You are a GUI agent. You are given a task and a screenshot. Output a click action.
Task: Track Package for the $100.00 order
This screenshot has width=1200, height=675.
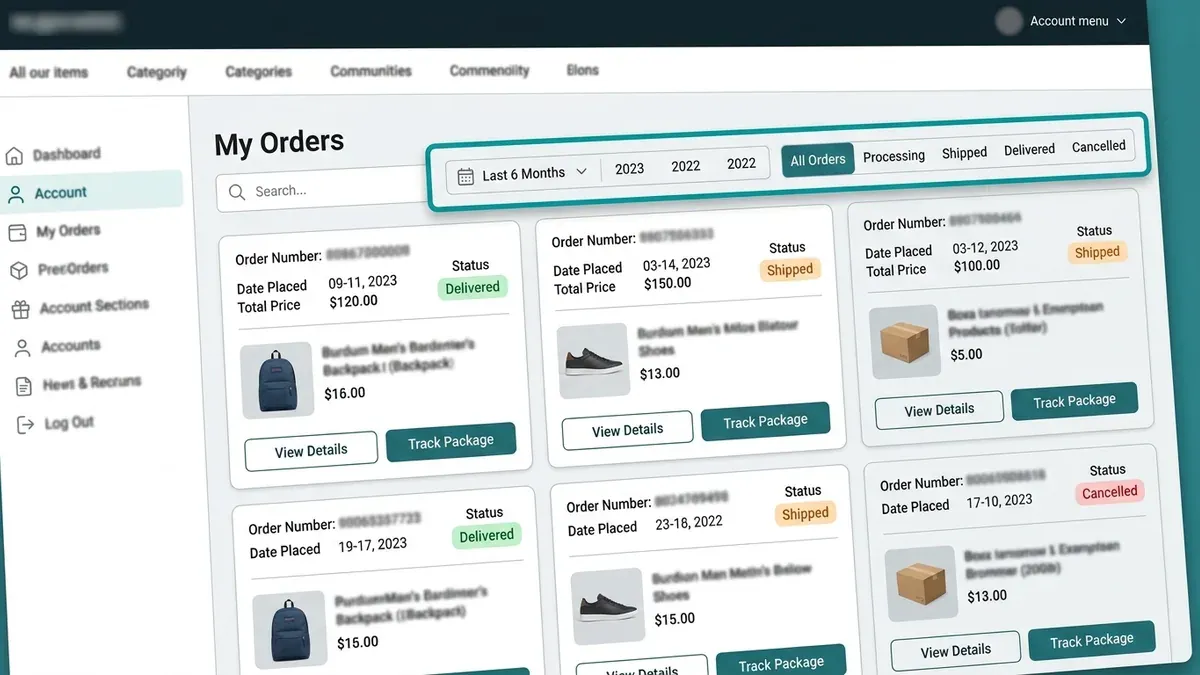click(x=1074, y=401)
